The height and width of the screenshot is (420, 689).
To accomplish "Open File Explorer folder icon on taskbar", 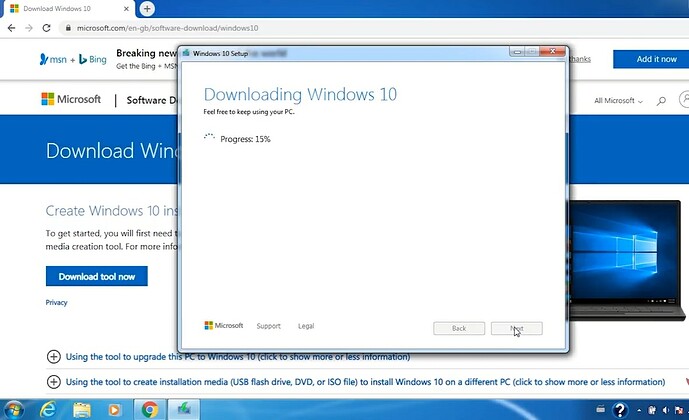I will point(81,409).
